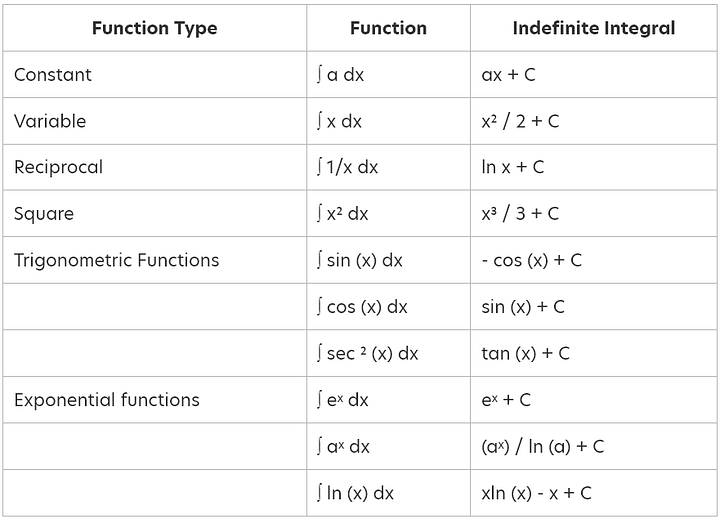Viewport: 720px width, 519px height.
Task: Click the ∫ sec ² (x) dx cell
Action: click(x=367, y=354)
